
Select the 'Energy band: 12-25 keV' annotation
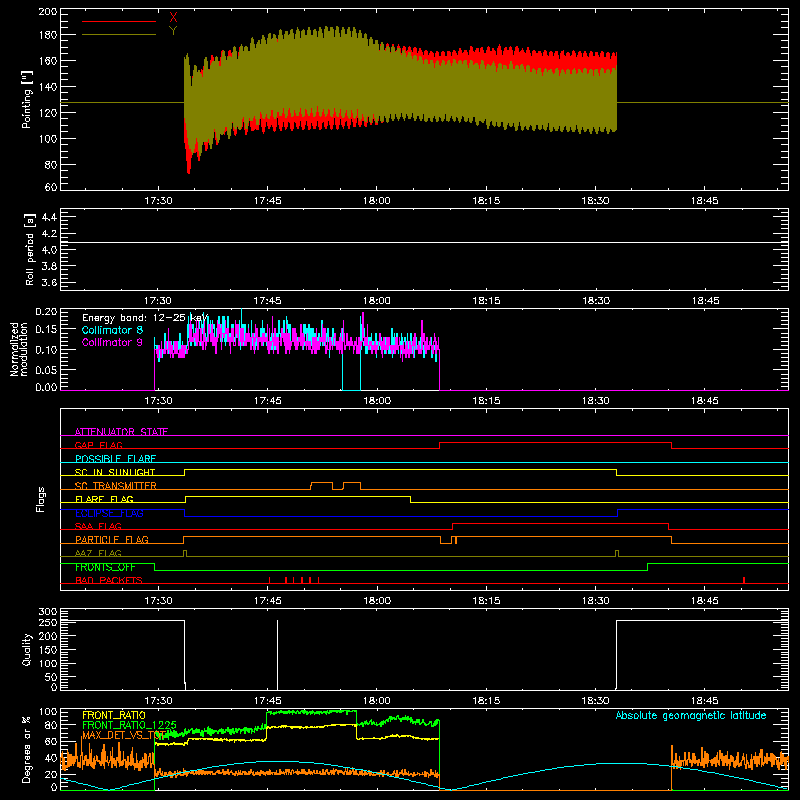[x=145, y=318]
